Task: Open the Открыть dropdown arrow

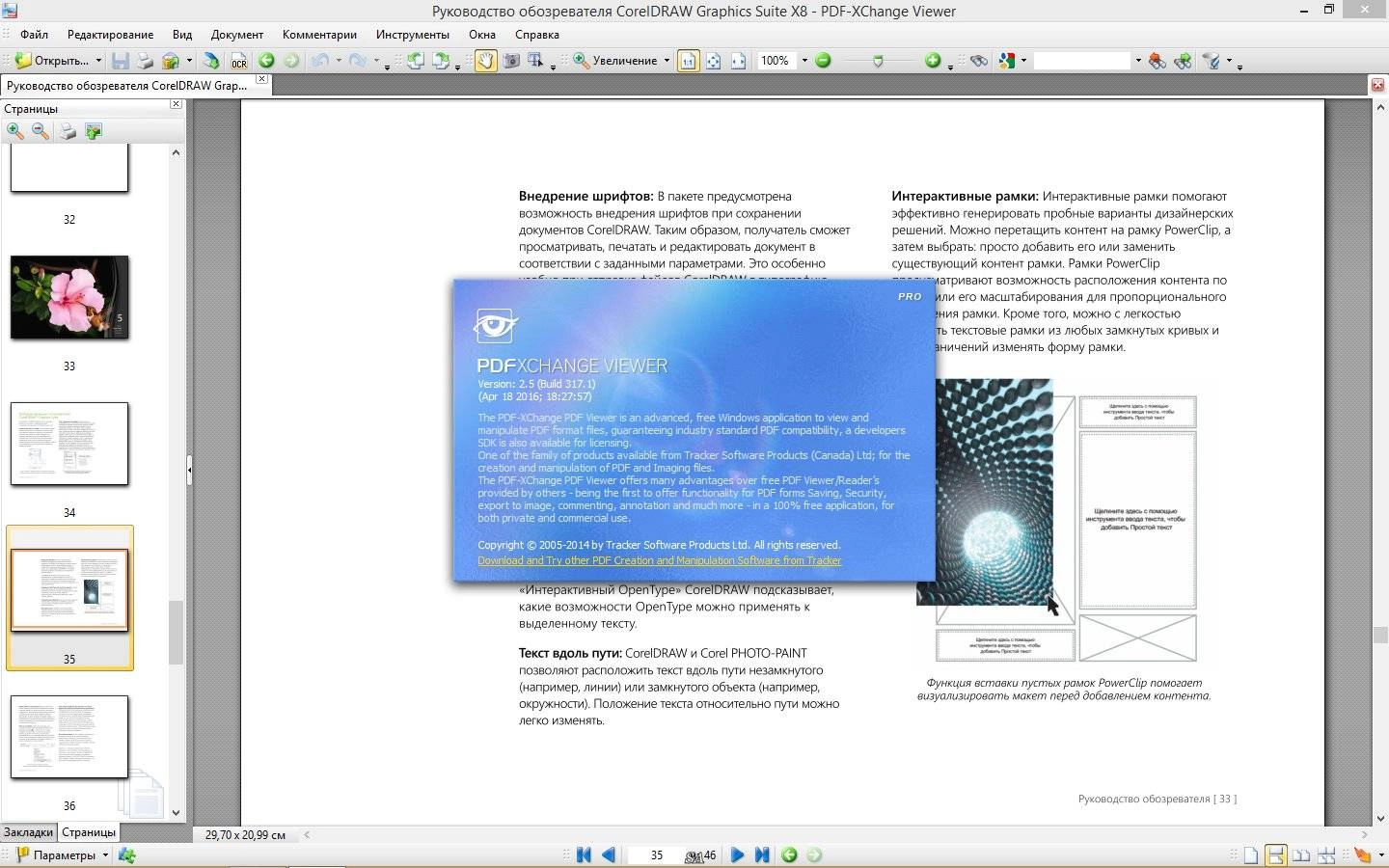Action: (x=98, y=61)
